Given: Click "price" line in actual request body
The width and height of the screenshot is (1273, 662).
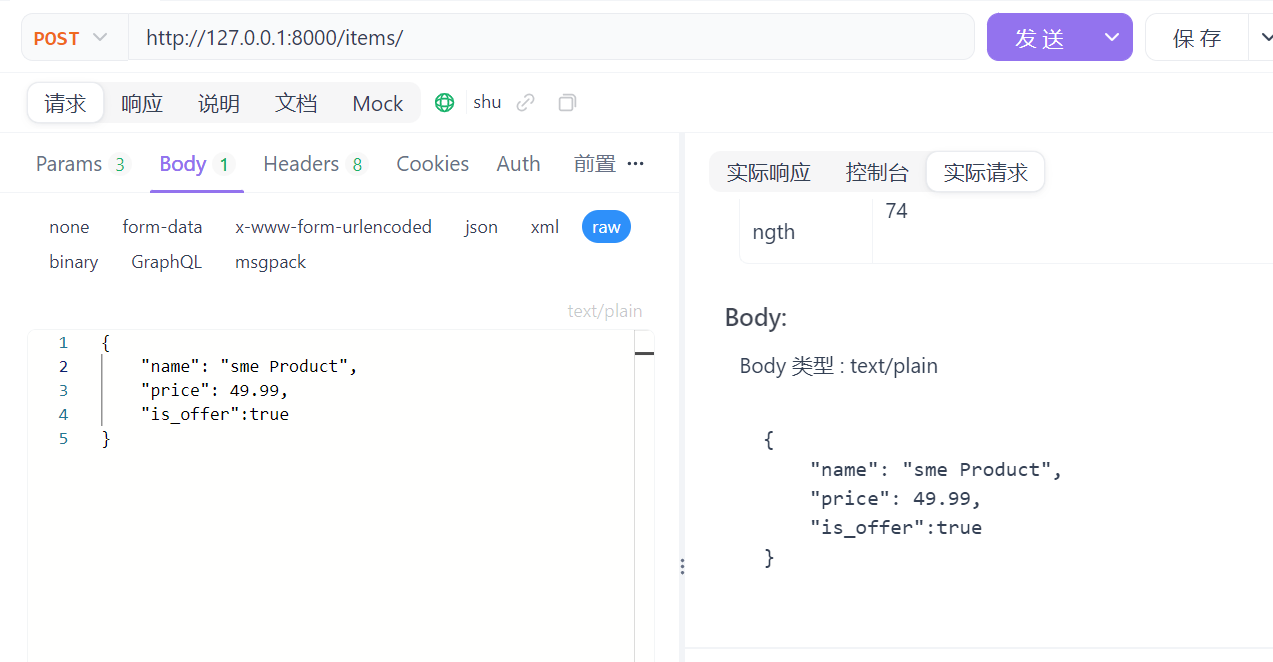Looking at the screenshot, I should pos(896,499).
